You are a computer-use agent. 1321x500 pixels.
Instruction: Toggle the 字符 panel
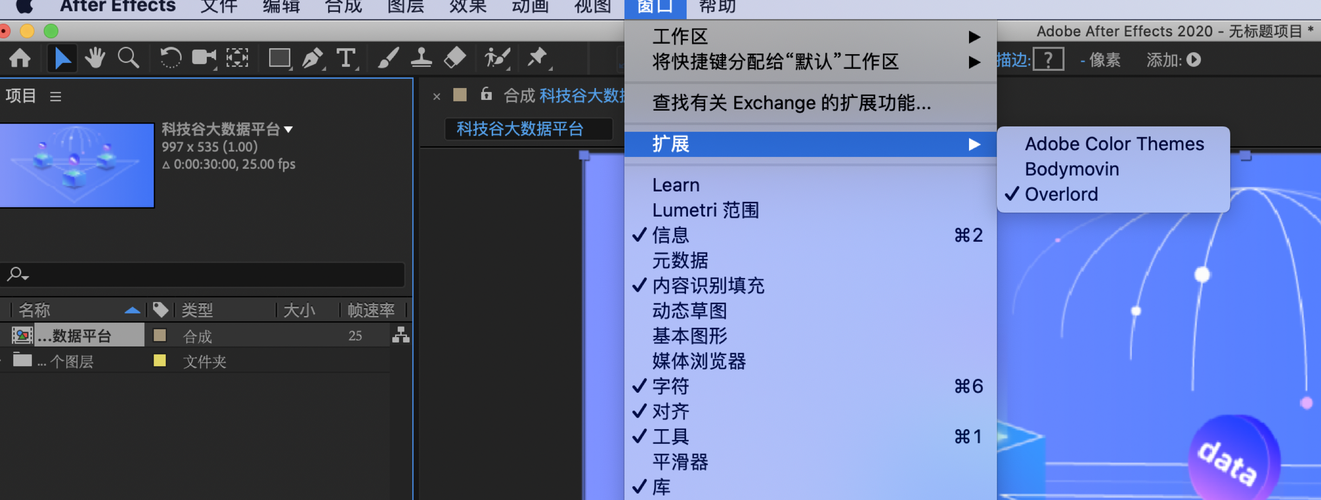[809, 386]
